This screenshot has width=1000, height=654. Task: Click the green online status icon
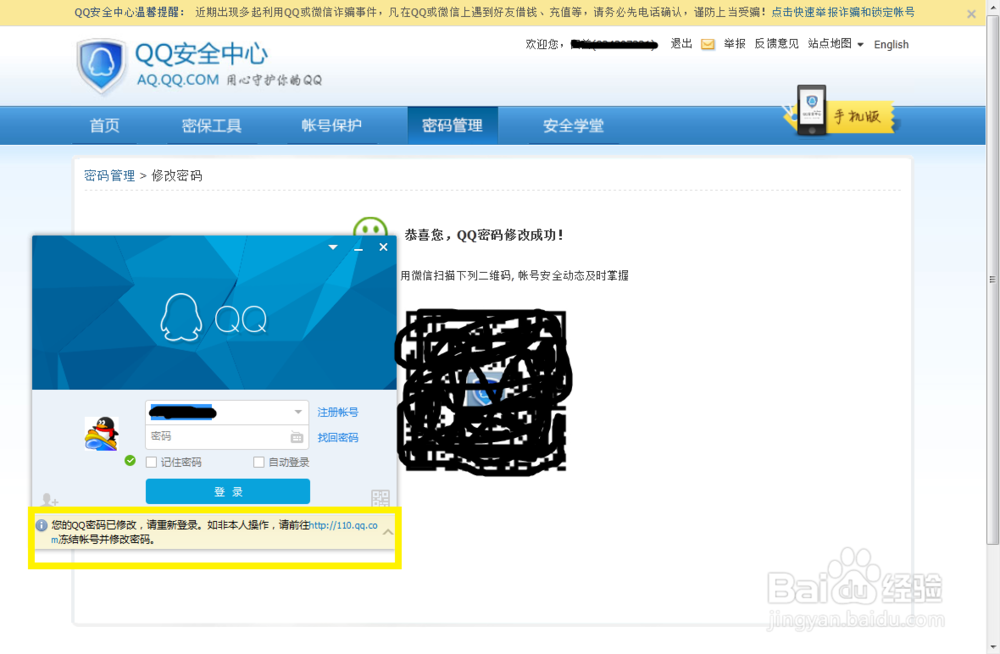(130, 460)
